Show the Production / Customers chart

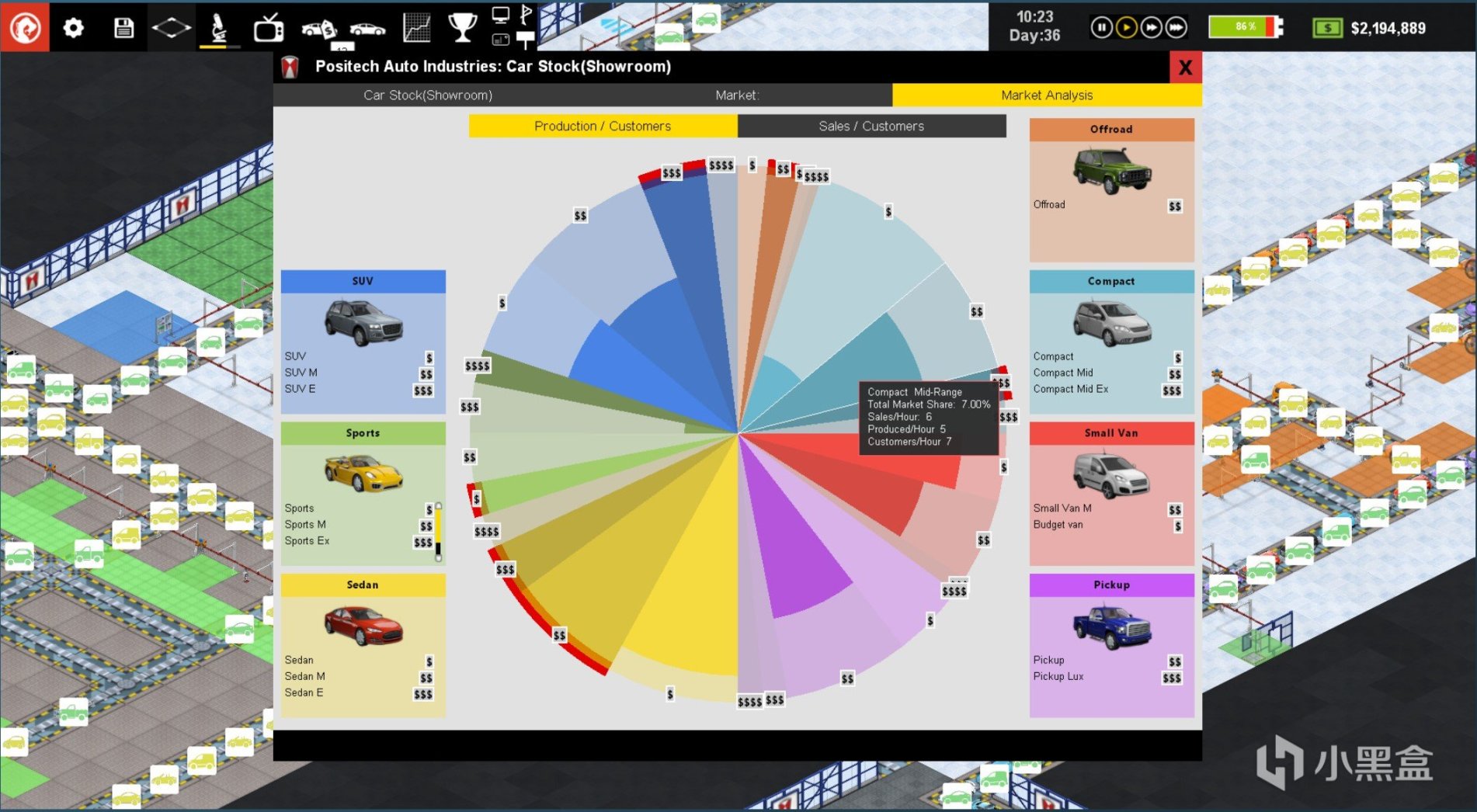[x=603, y=126]
